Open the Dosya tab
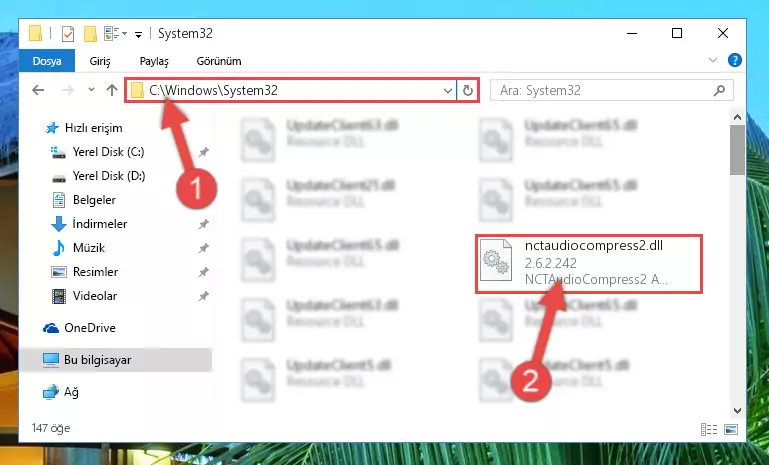 (47, 61)
